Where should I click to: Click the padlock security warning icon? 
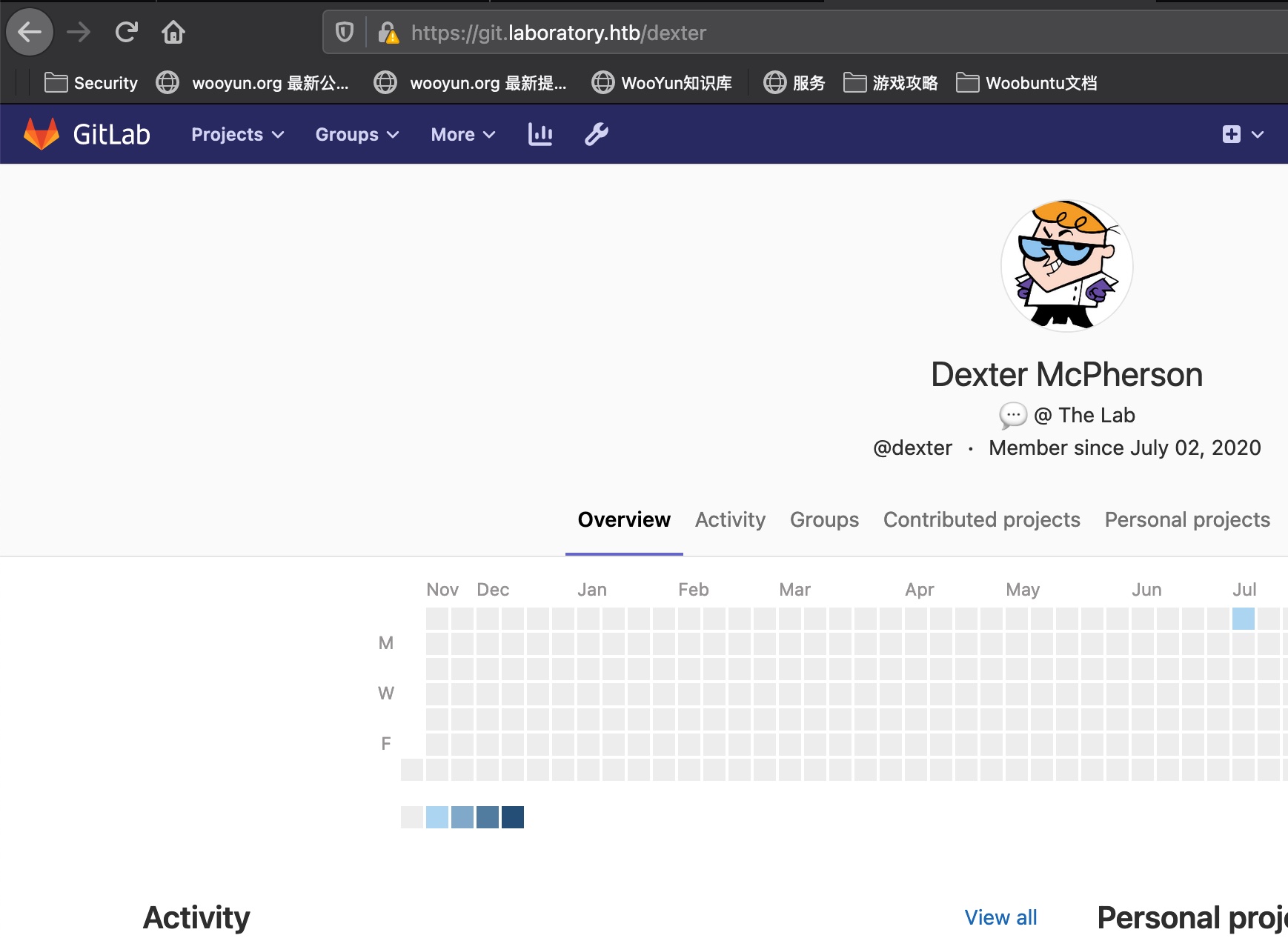(388, 32)
